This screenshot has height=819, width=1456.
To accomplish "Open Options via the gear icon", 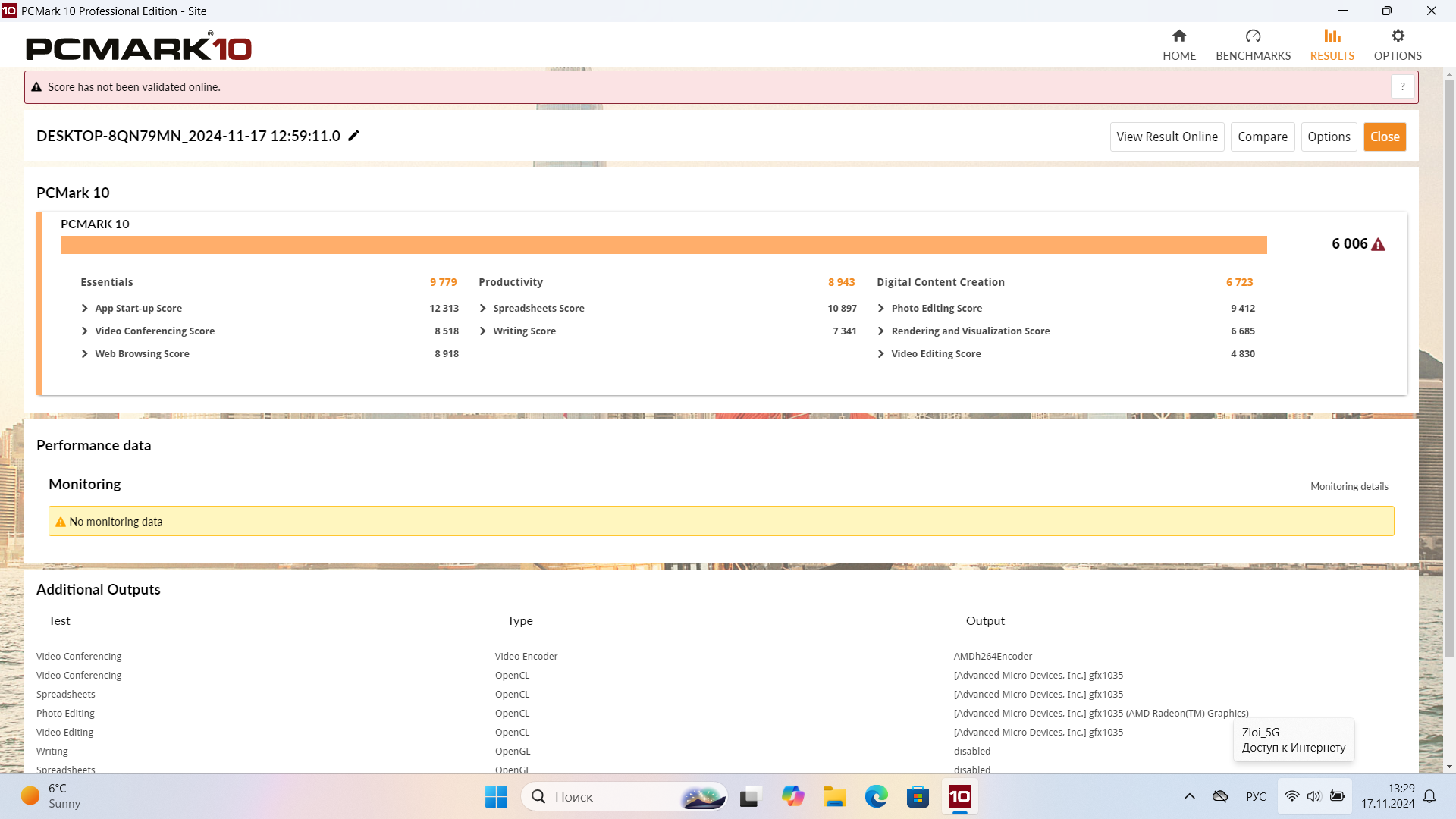I will (1398, 36).
